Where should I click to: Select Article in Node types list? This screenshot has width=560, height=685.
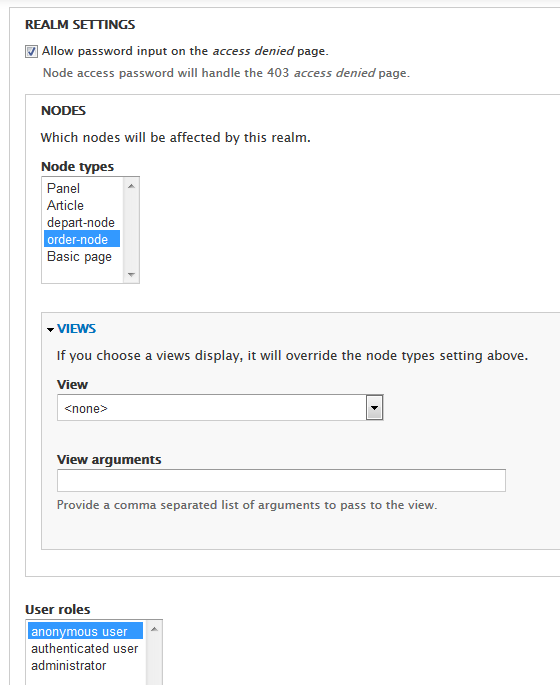click(x=82, y=205)
